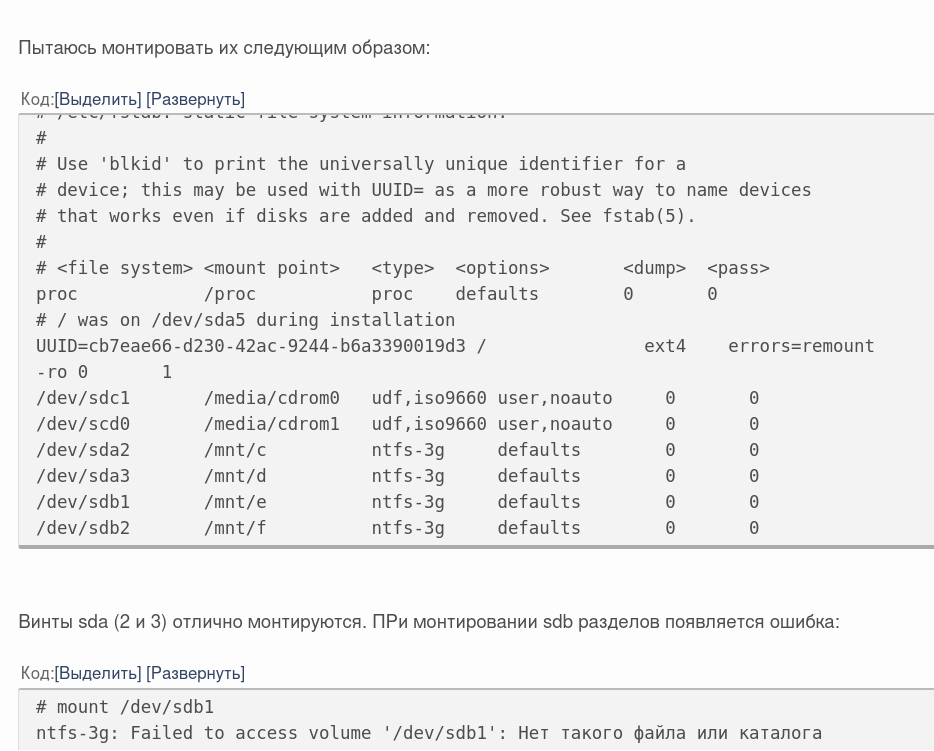Expand mount error code block with Развернуть
Viewport: 934px width, 751px height.
(x=195, y=673)
